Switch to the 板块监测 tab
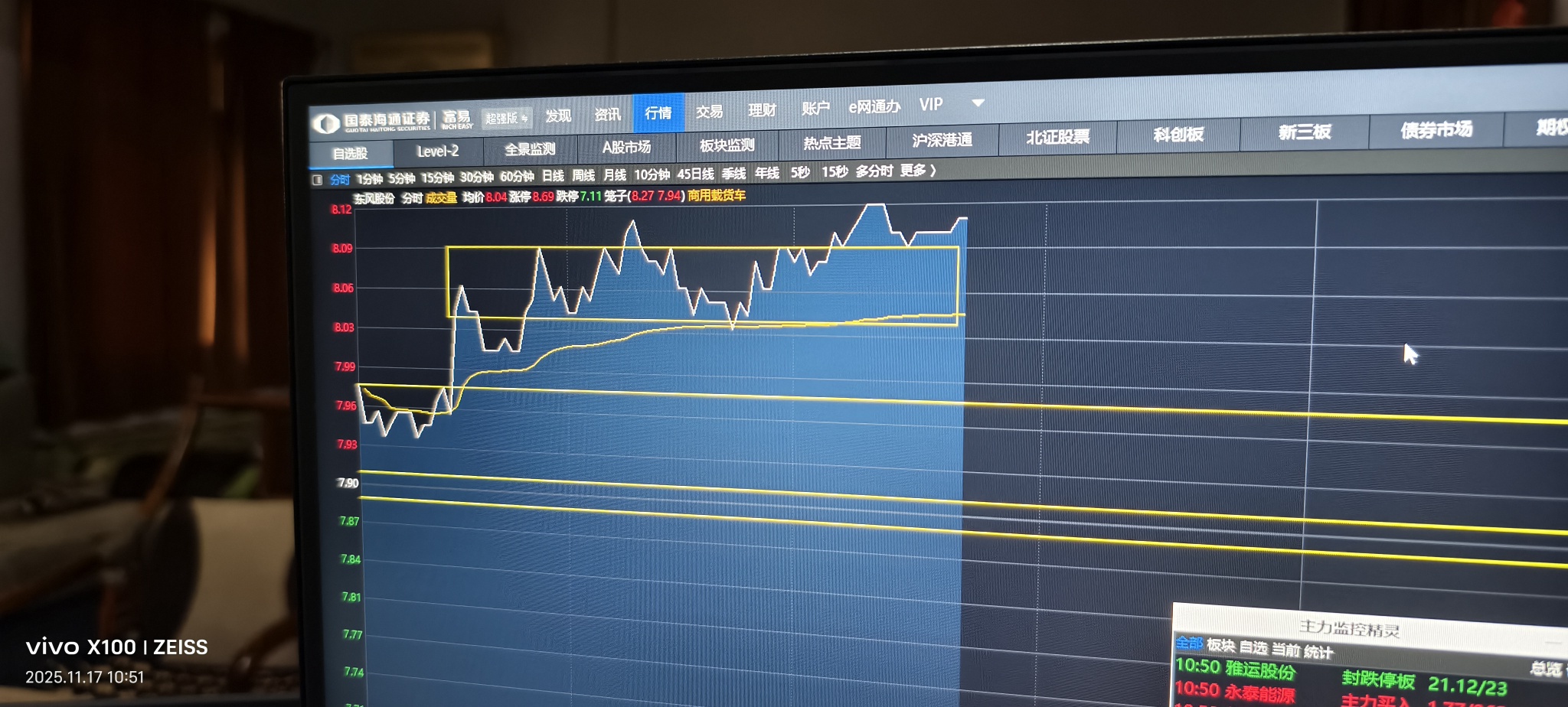This screenshot has width=1568, height=707. pyautogui.click(x=727, y=145)
